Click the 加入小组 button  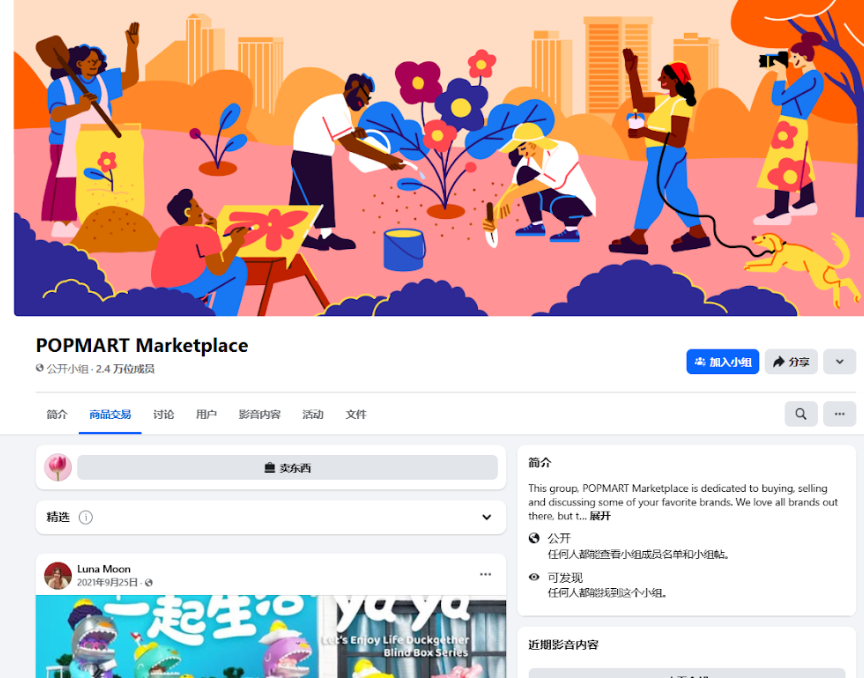[722, 362]
